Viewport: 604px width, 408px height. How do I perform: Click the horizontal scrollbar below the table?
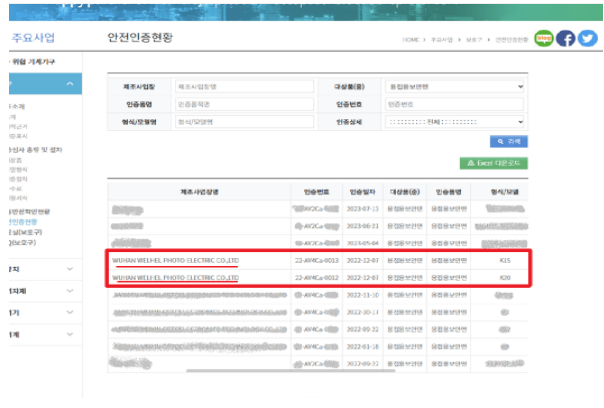coord(291,371)
